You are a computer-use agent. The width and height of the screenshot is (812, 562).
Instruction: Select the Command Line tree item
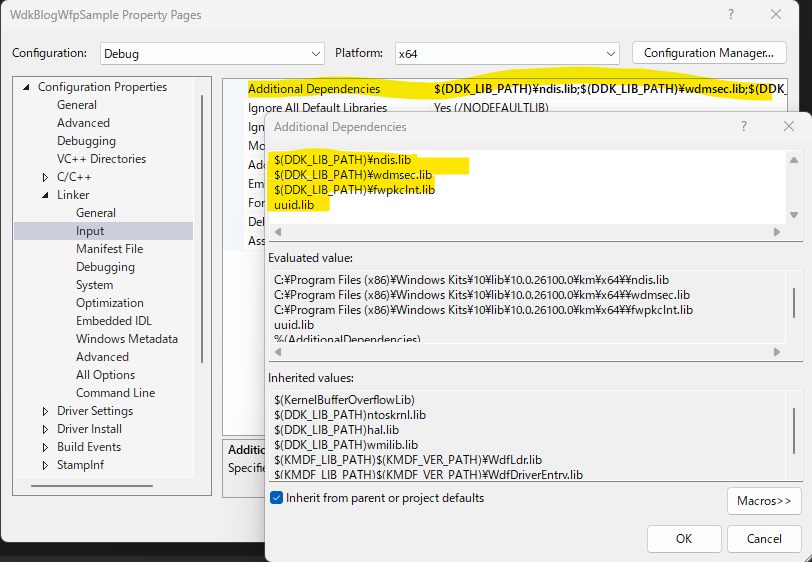[x=115, y=393]
